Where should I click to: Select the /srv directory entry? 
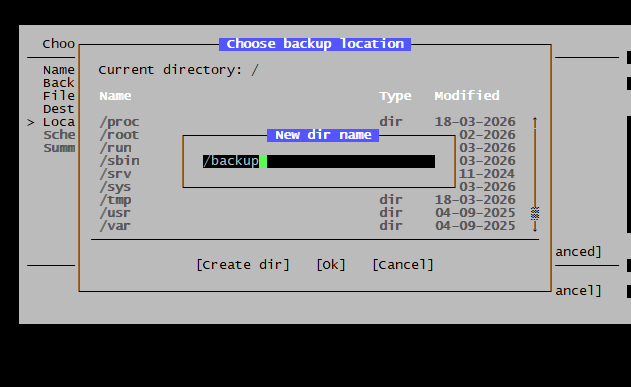[115, 173]
